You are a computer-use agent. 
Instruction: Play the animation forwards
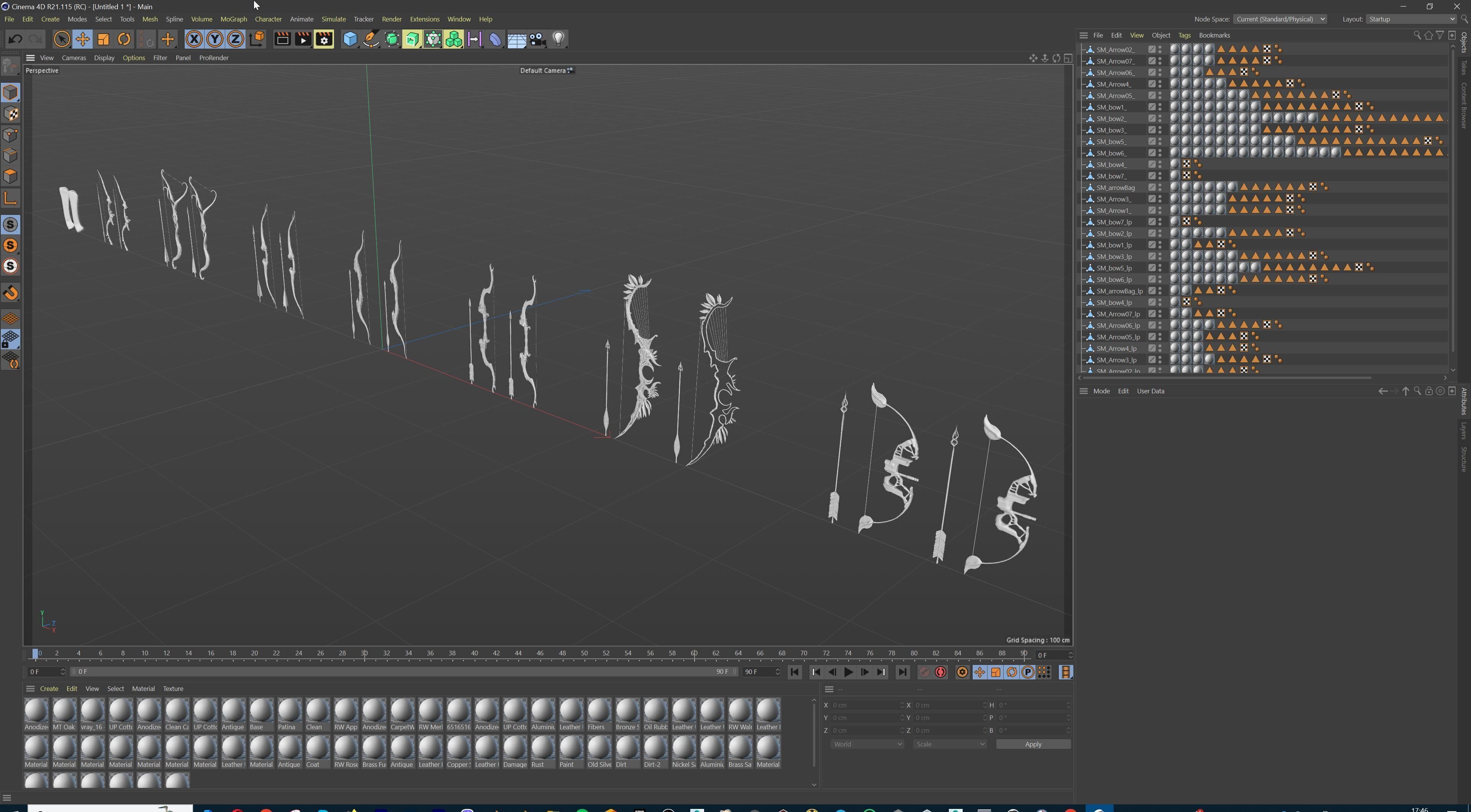point(849,672)
